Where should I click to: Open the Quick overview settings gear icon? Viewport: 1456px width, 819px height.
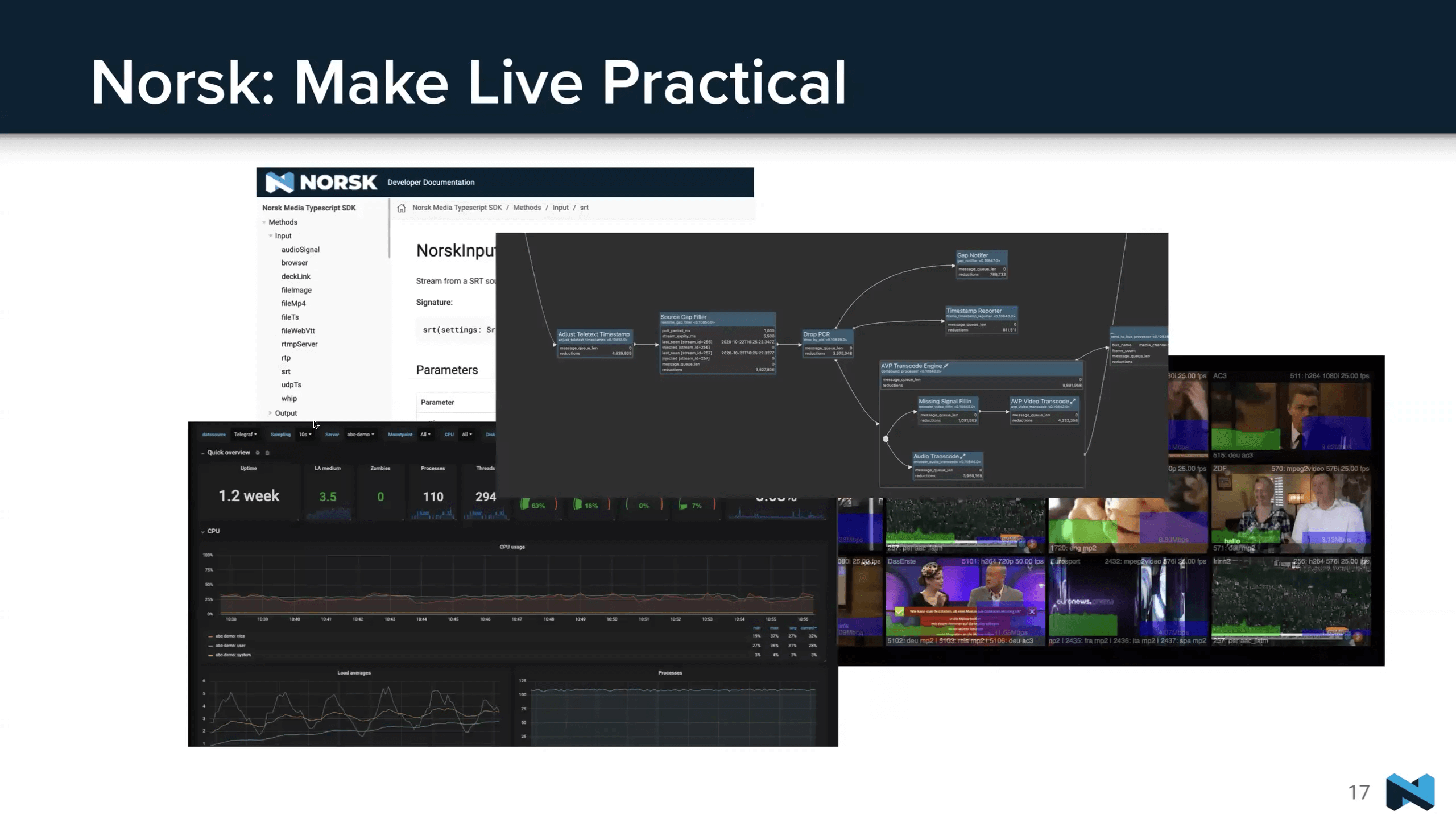pyautogui.click(x=258, y=453)
